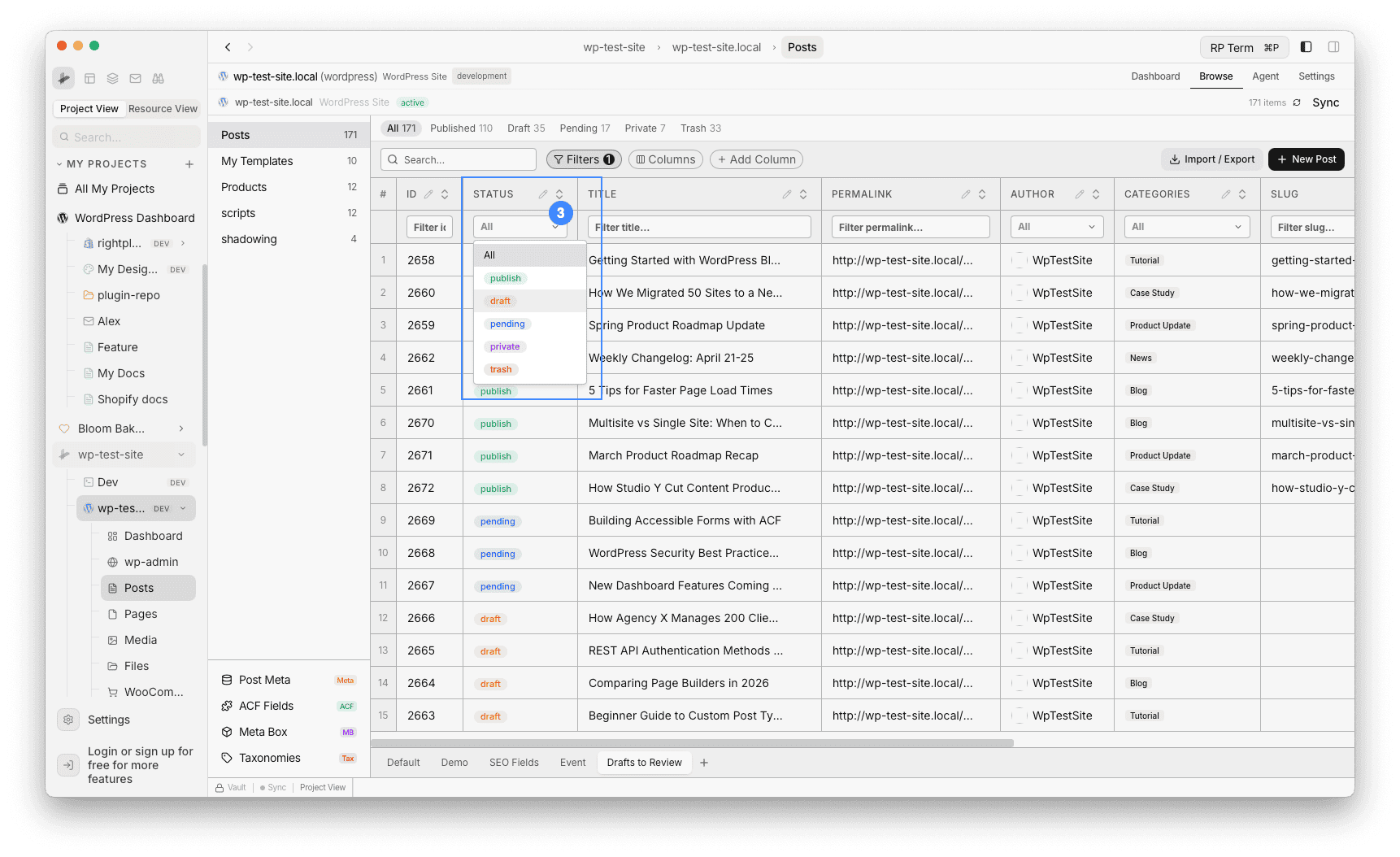This screenshot has width=1400, height=857.
Task: Click the RightPlace logo icon in sidebar toolbar
Action: [64, 79]
